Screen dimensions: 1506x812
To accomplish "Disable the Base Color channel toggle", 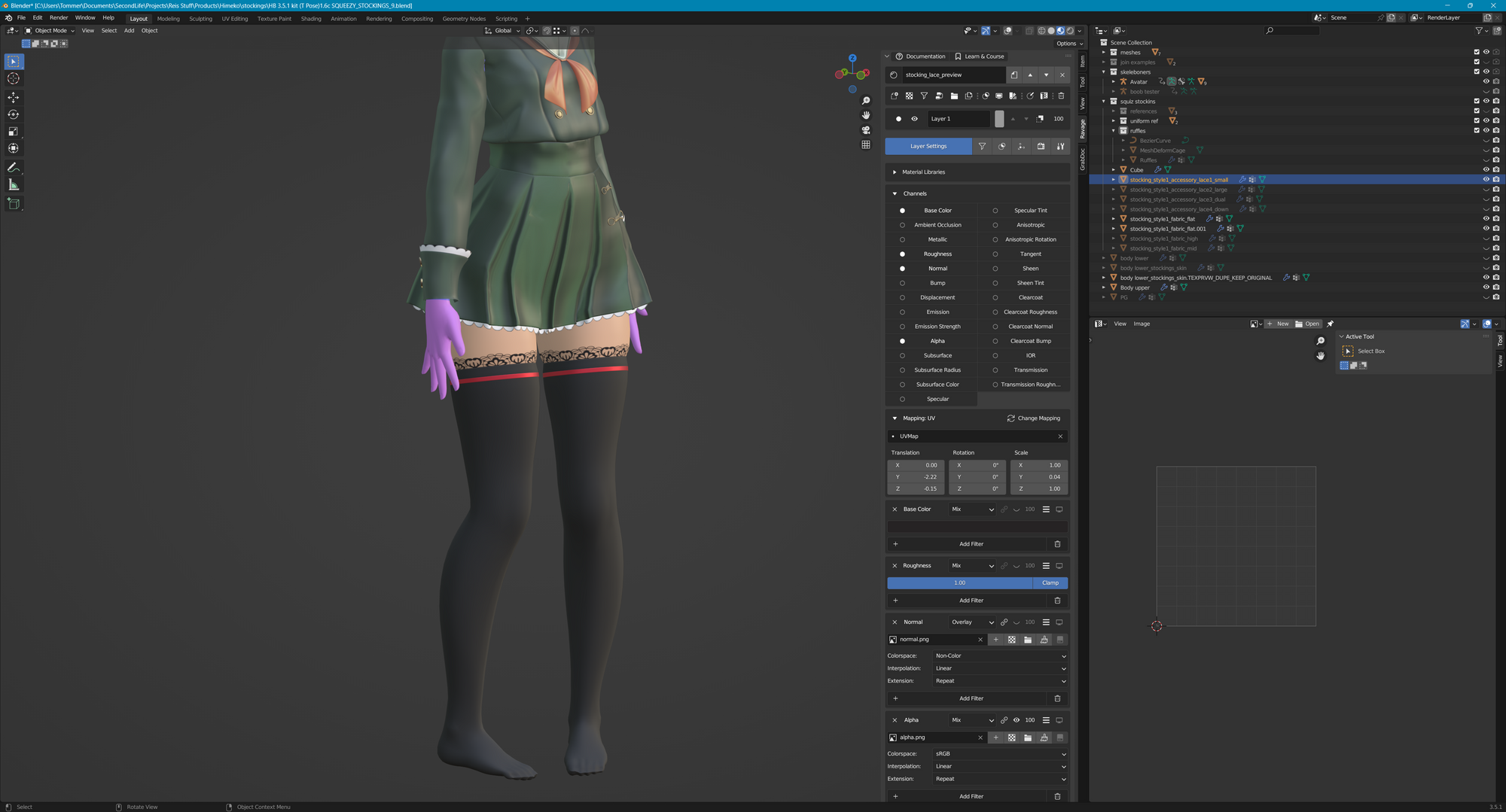I will click(902, 211).
